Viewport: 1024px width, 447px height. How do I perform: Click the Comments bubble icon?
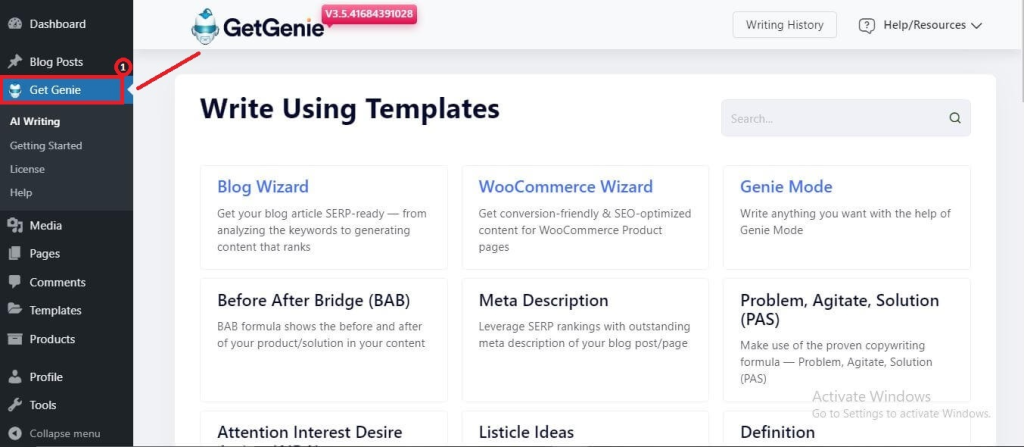click(x=15, y=282)
